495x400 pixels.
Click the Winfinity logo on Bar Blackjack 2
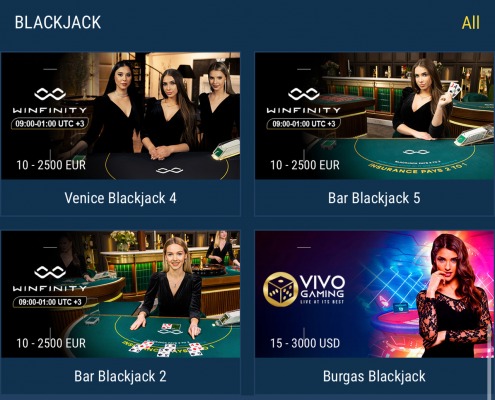tap(50, 279)
